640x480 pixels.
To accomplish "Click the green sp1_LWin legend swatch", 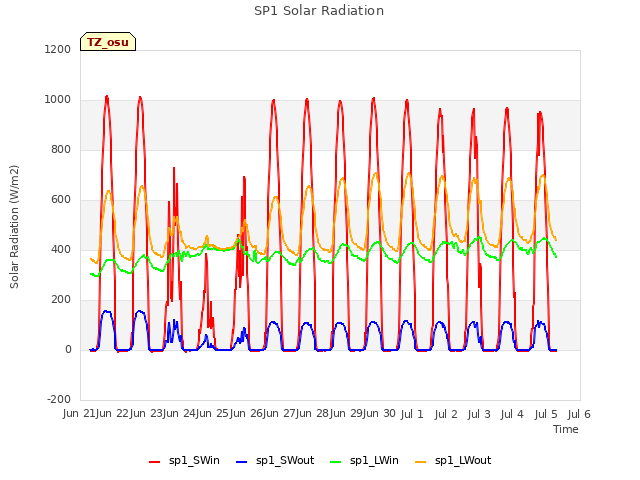I will [336, 462].
